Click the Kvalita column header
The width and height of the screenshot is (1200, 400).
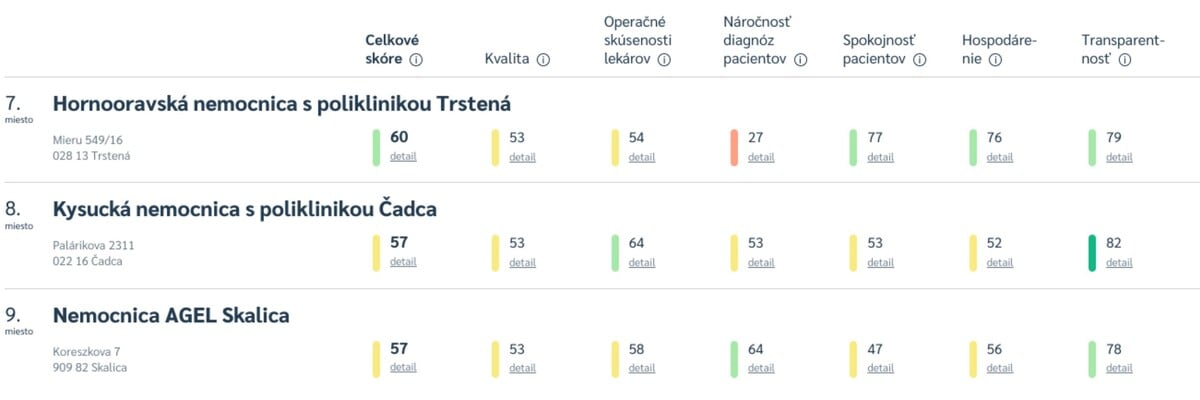[506, 60]
